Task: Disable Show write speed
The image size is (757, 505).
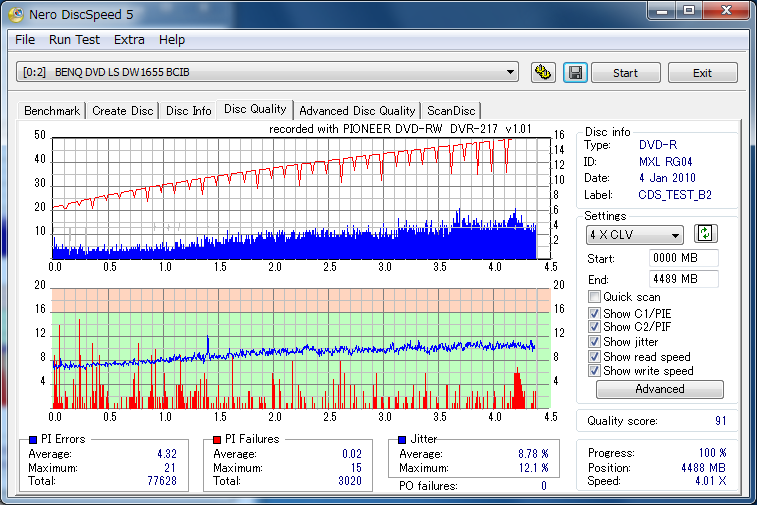Action: click(x=595, y=371)
